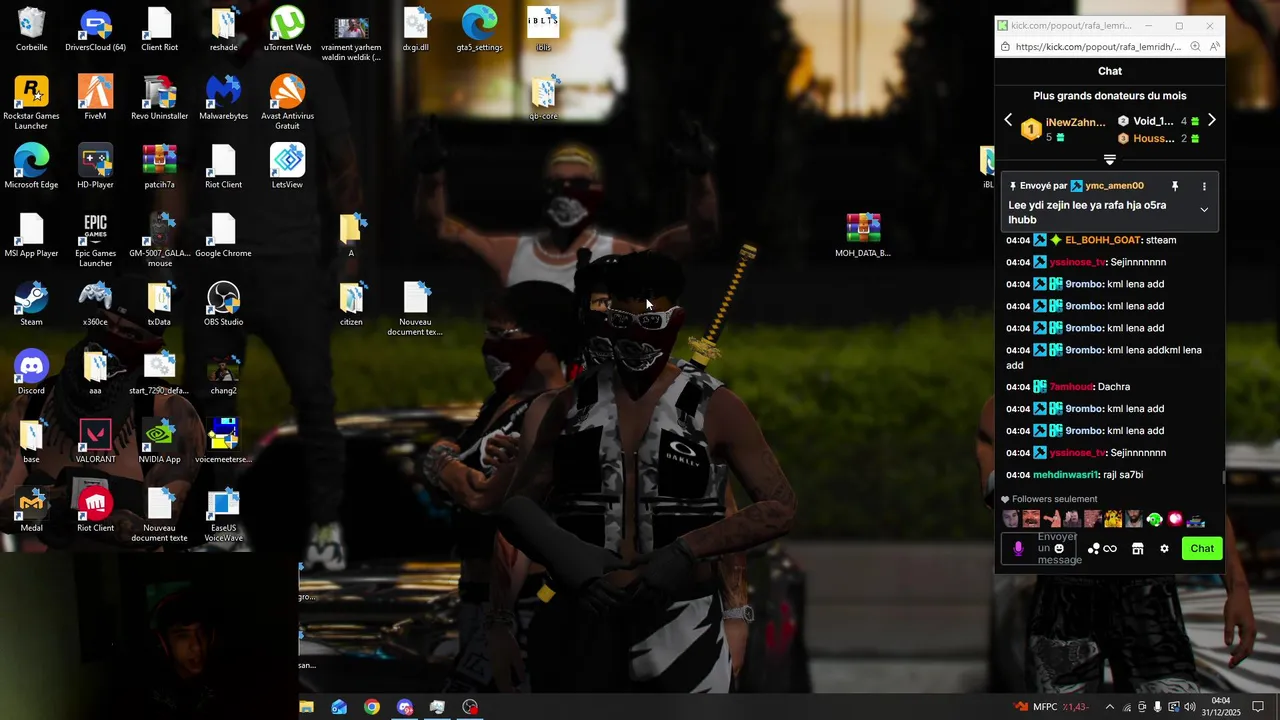
Task: Open Google Chrome from the taskbar
Action: tap(372, 707)
